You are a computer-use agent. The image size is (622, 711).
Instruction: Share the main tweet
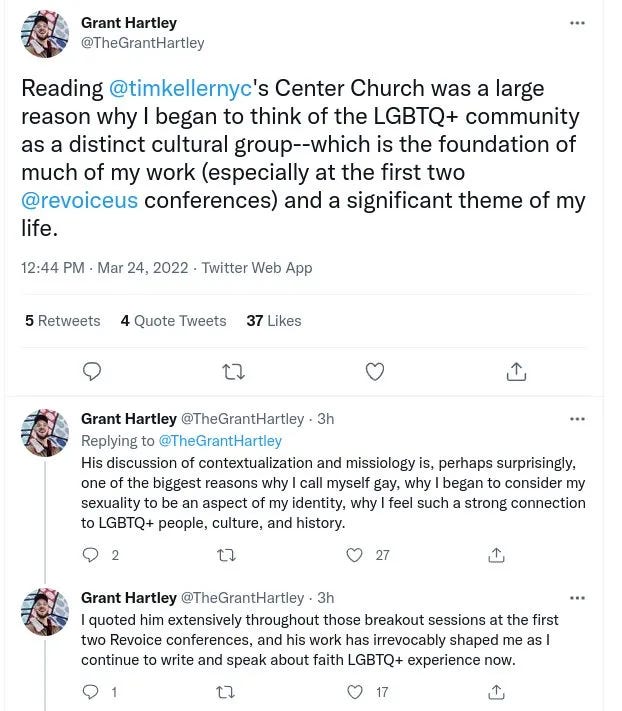pyautogui.click(x=516, y=371)
